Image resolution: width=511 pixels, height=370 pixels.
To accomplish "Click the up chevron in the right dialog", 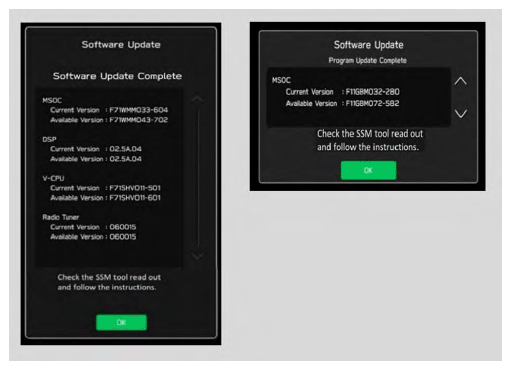I will pos(461,81).
